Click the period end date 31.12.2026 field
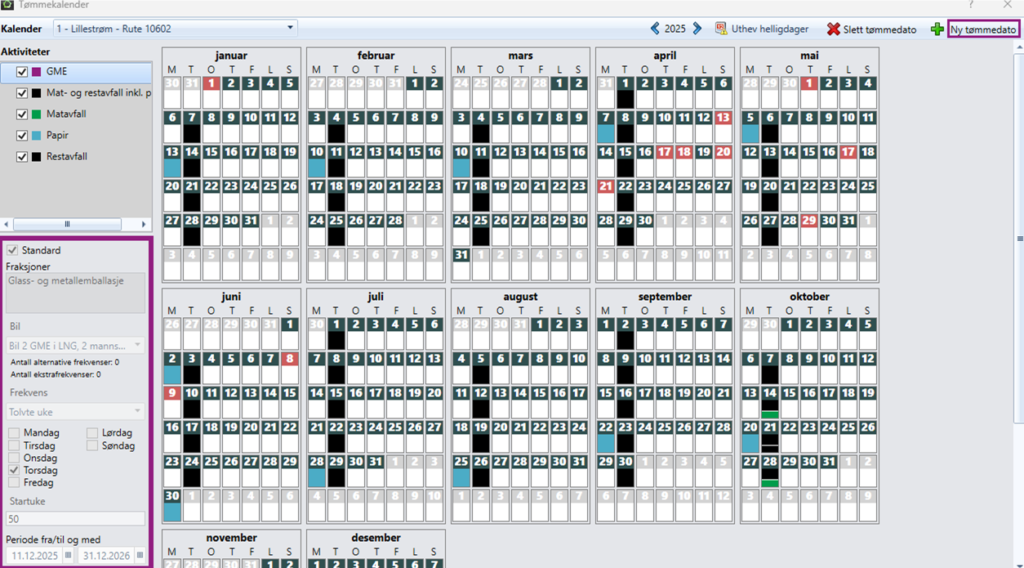The image size is (1024, 568). coord(106,556)
